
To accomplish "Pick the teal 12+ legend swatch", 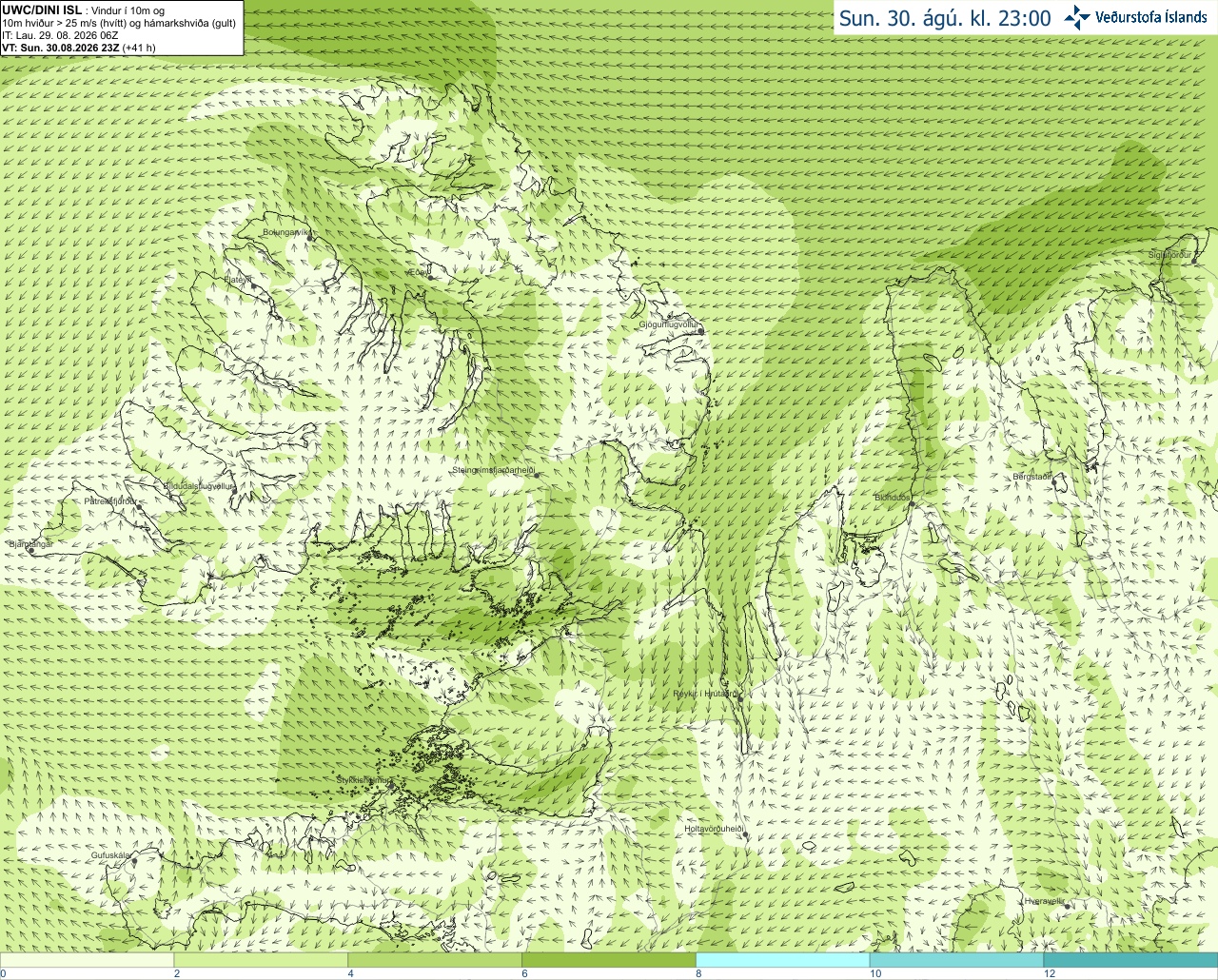I will coord(1130,960).
